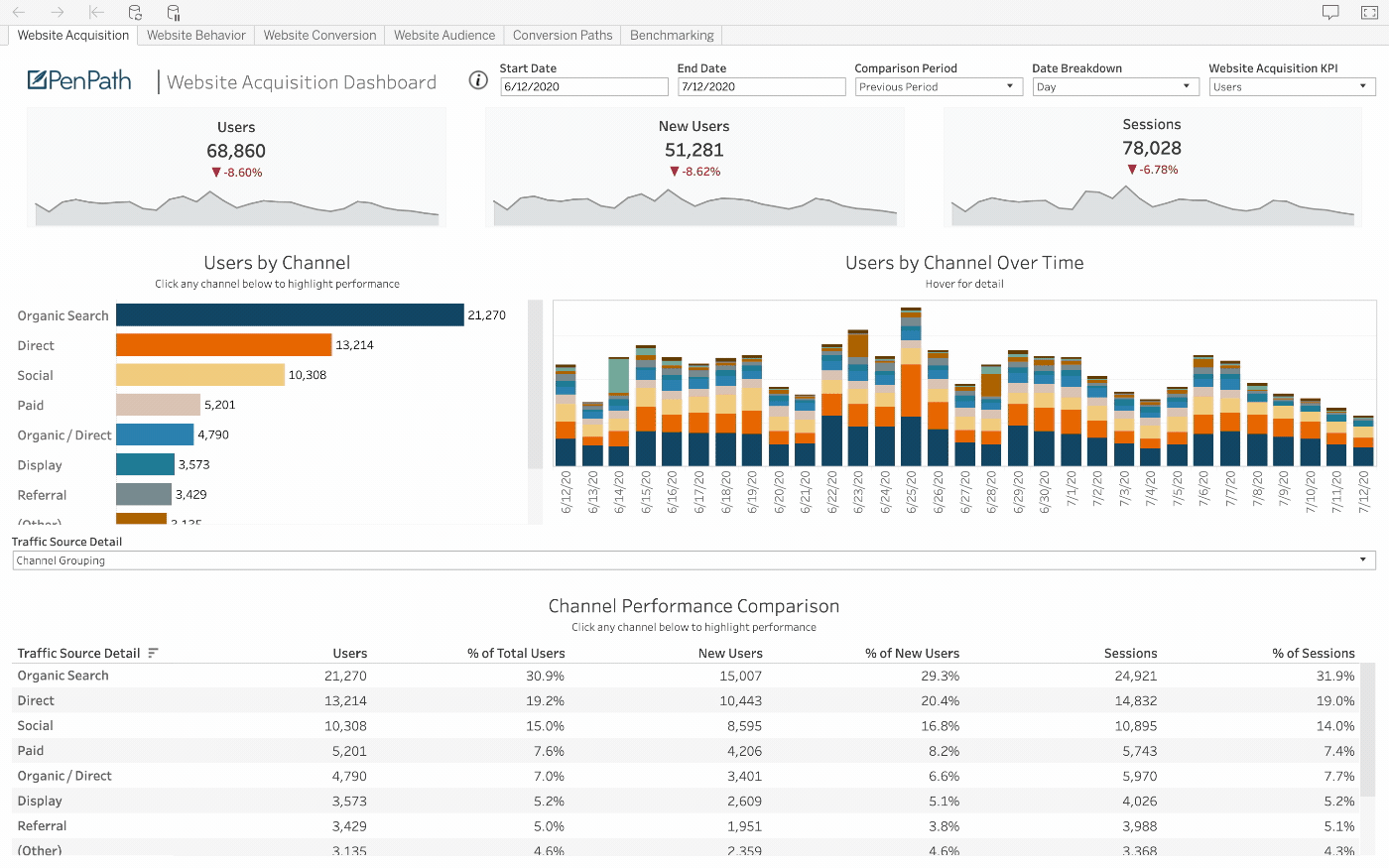Select Direct row in performance table
The height and width of the screenshot is (868, 1389).
[x=686, y=700]
